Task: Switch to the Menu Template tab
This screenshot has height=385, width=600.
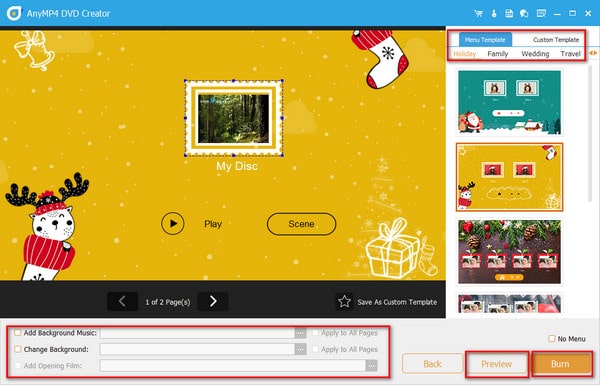Action: tap(485, 39)
